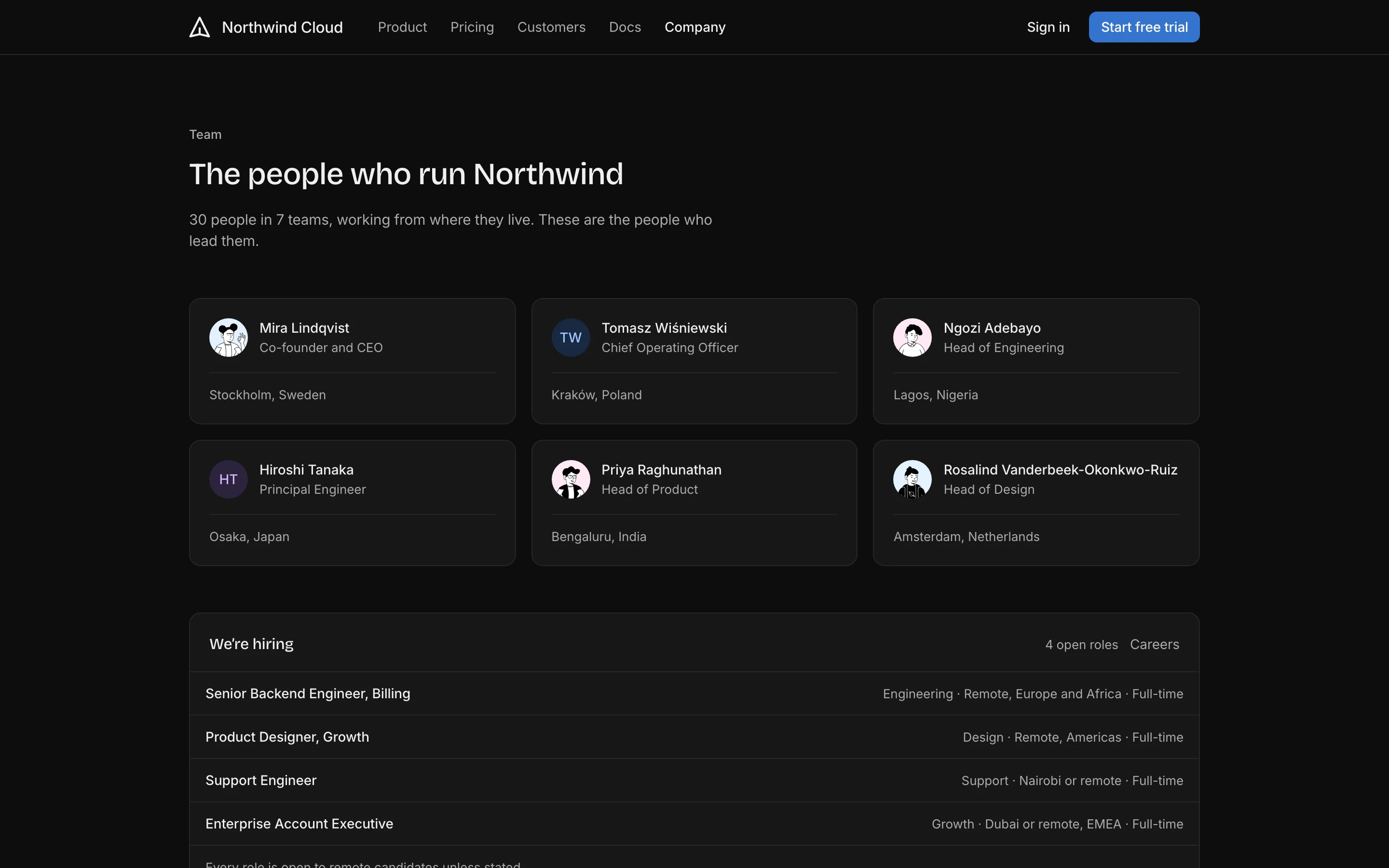The height and width of the screenshot is (868, 1389).
Task: Click the HT initials avatar
Action: pyautogui.click(x=229, y=479)
